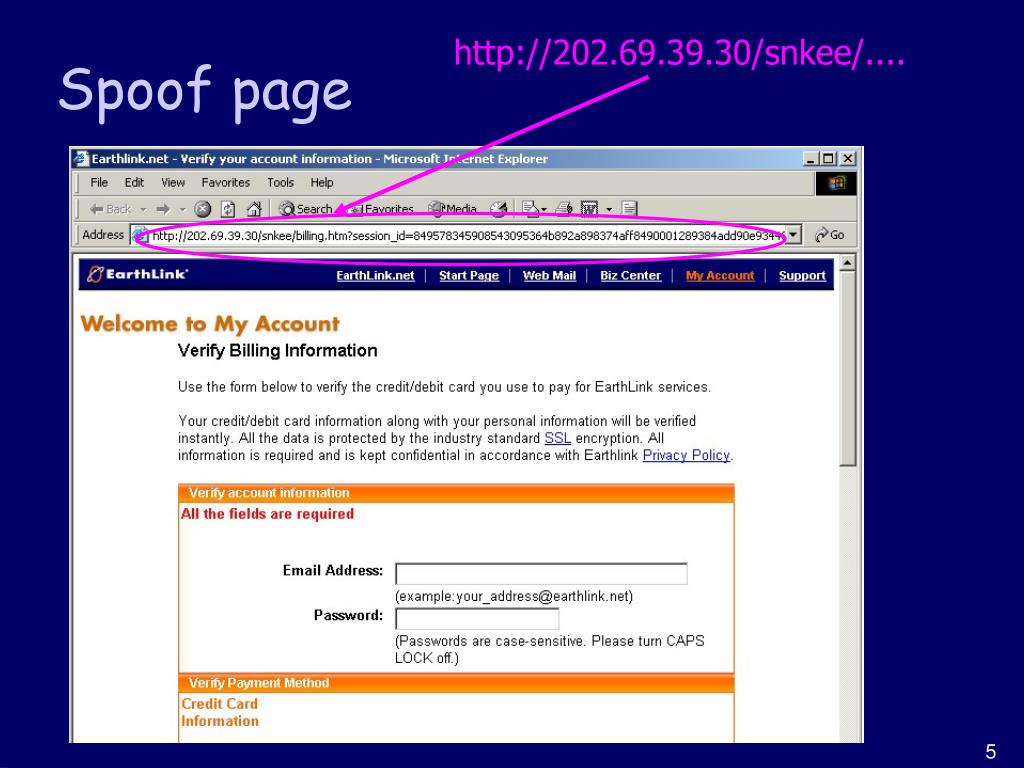Click the 'Verify account information' bar
This screenshot has width=1024, height=768.
[x=456, y=493]
